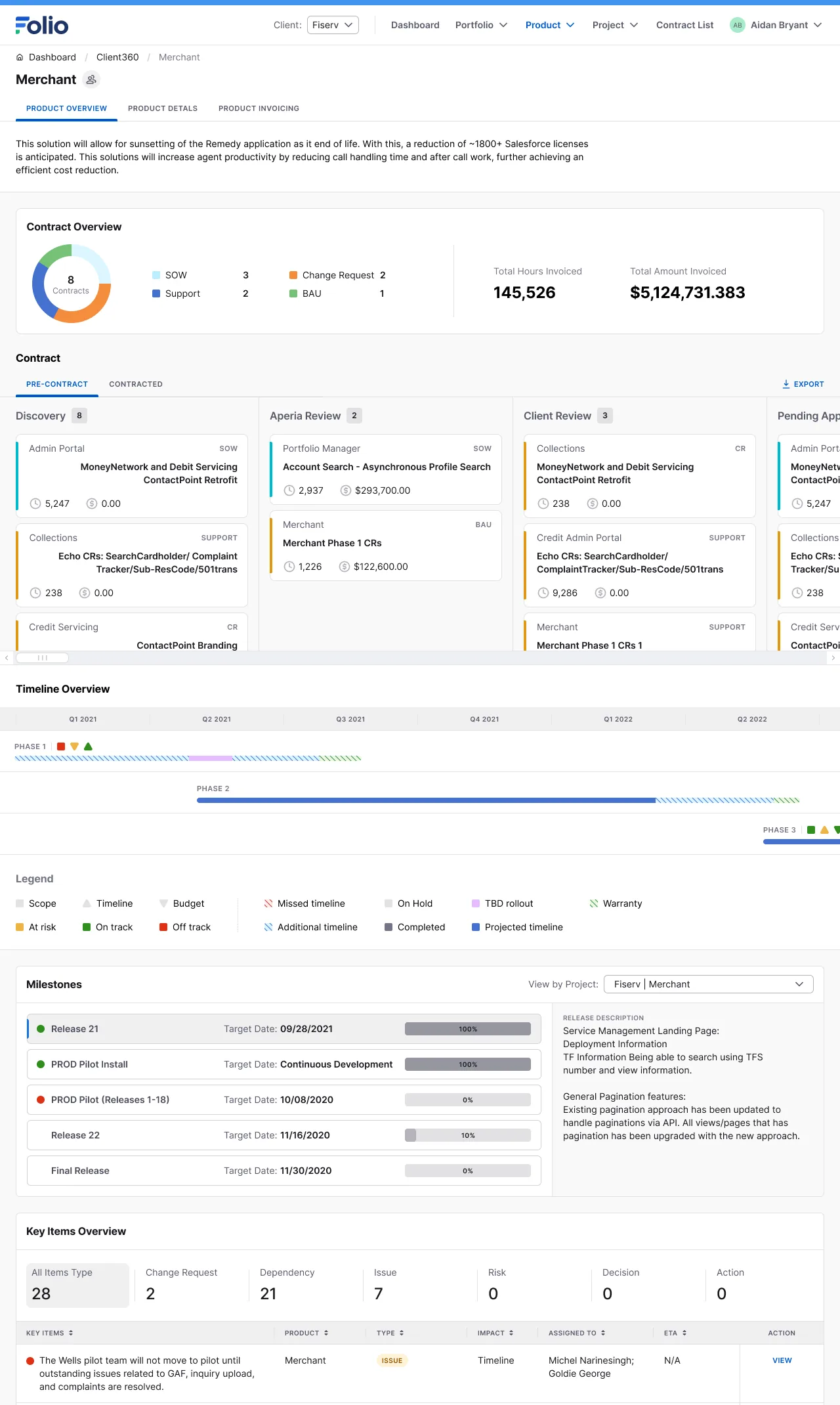Filter key items by Change Request
Viewport: 840px width, 1405px height.
pyautogui.click(x=192, y=1285)
